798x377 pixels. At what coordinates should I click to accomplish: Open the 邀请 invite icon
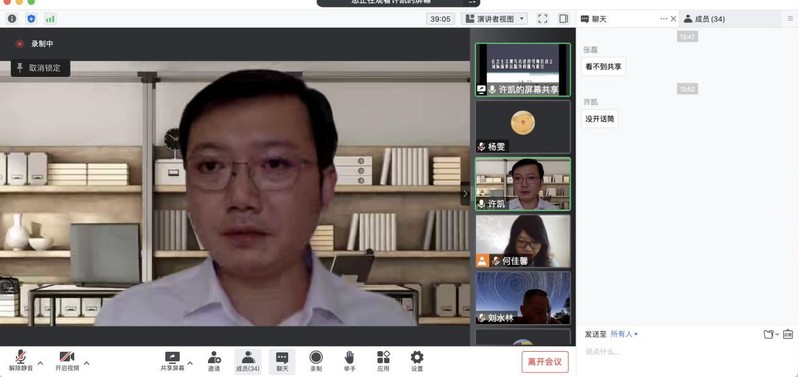coord(214,361)
